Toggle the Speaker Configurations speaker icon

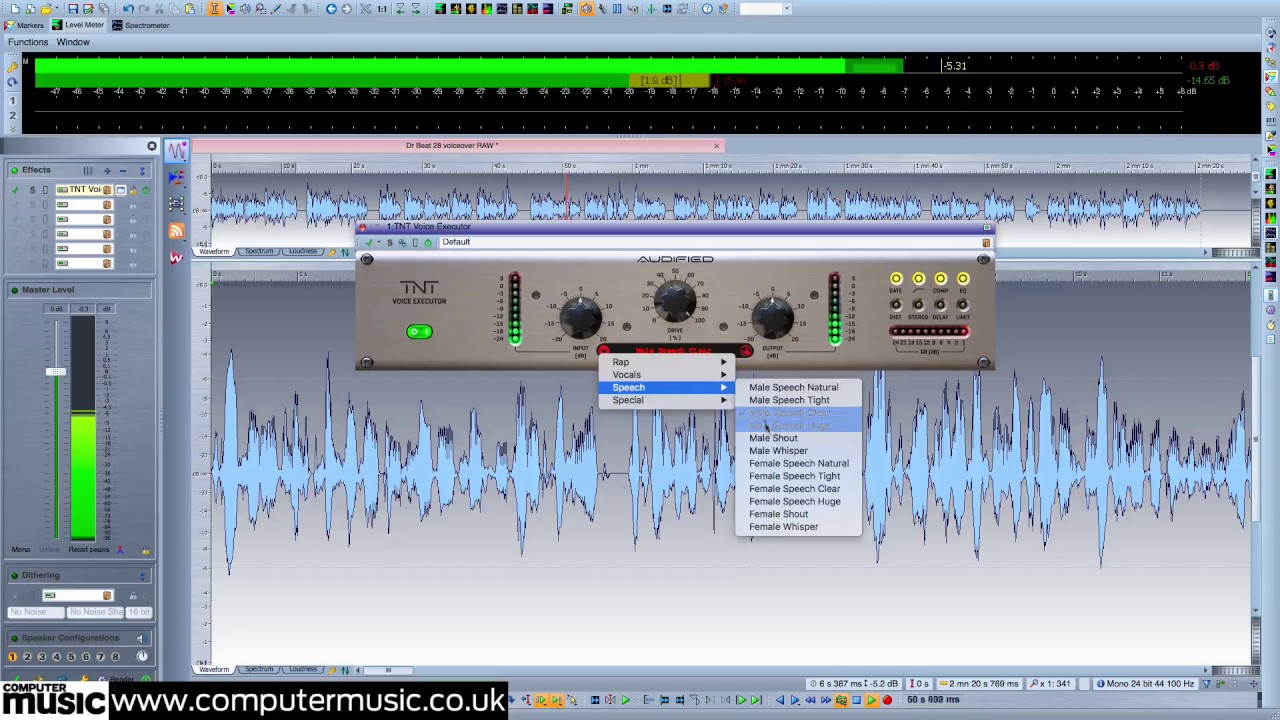tap(141, 638)
